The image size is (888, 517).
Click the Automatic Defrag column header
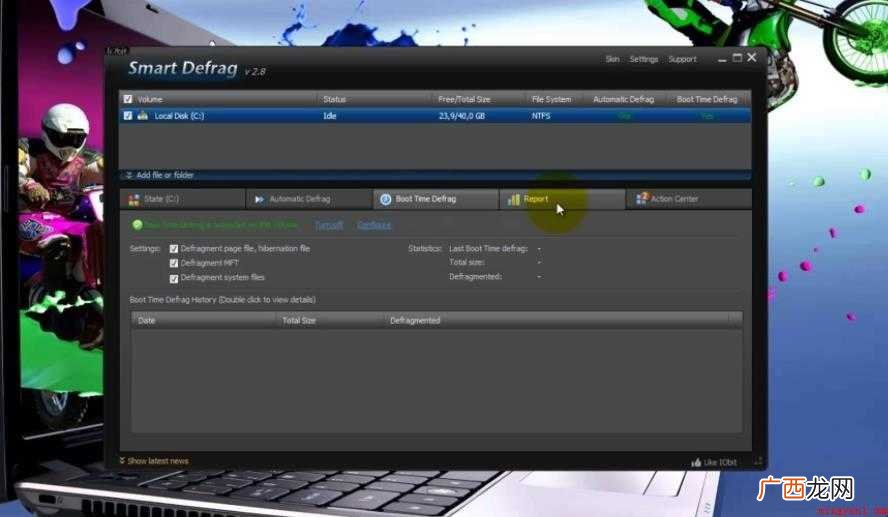pyautogui.click(x=624, y=99)
